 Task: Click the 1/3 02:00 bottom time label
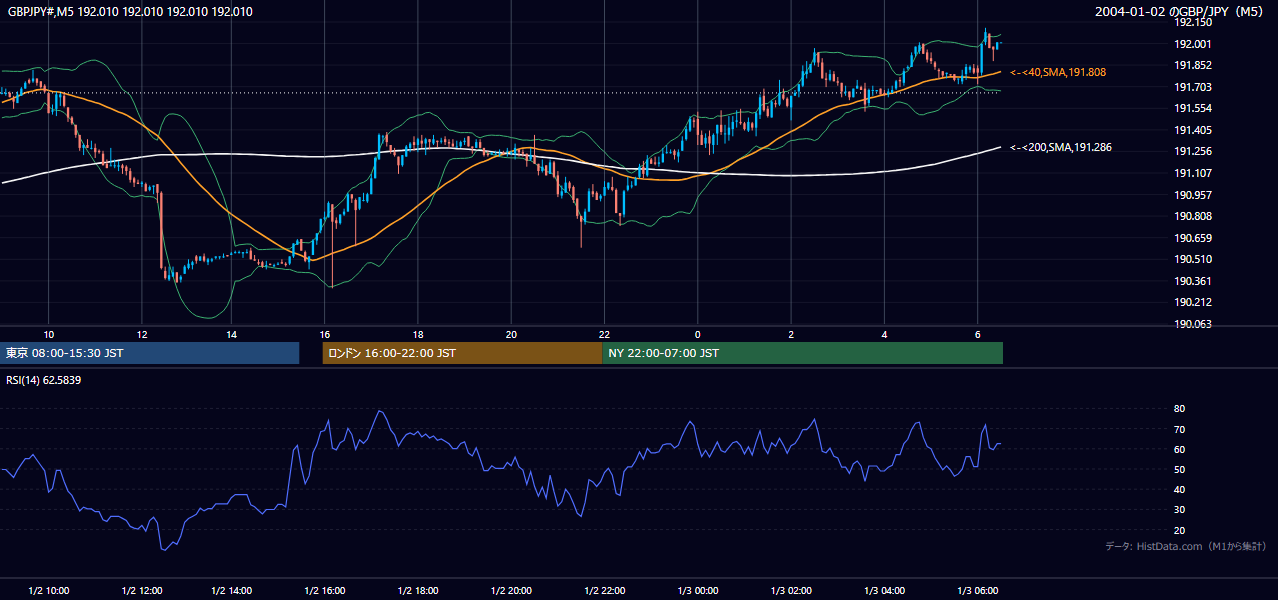pos(791,591)
